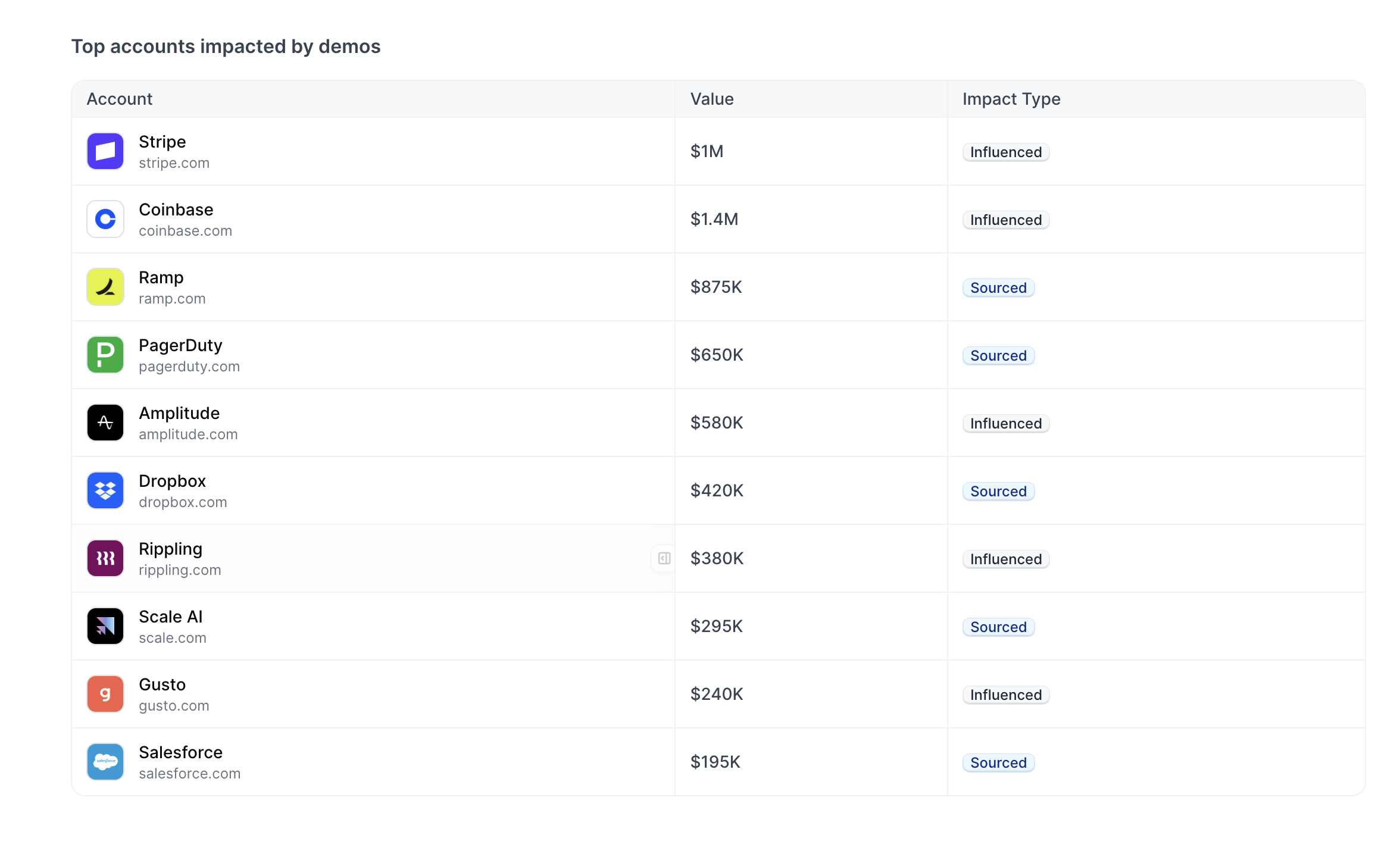The width and height of the screenshot is (1400, 857).
Task: Click the Stripe logo icon
Action: [105, 151]
